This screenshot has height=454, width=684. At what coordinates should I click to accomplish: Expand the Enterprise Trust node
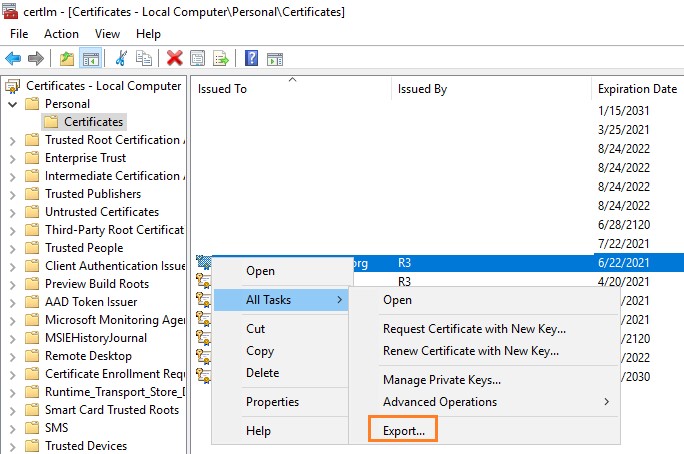(x=13, y=158)
